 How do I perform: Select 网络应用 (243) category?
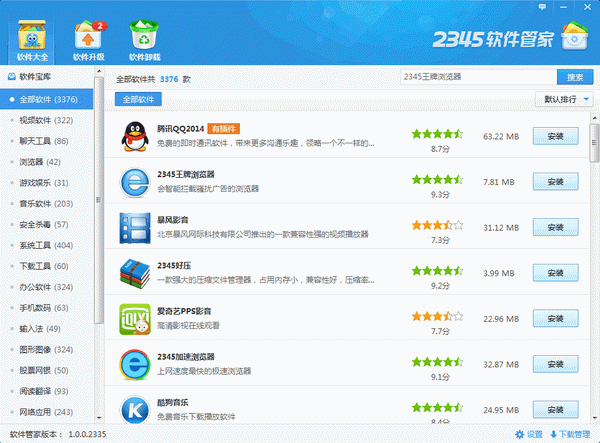click(46, 412)
